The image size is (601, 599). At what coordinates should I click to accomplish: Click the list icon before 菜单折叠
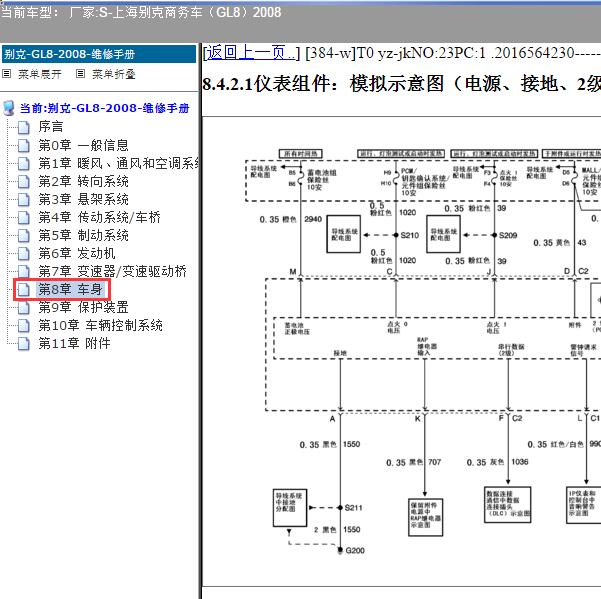80,74
